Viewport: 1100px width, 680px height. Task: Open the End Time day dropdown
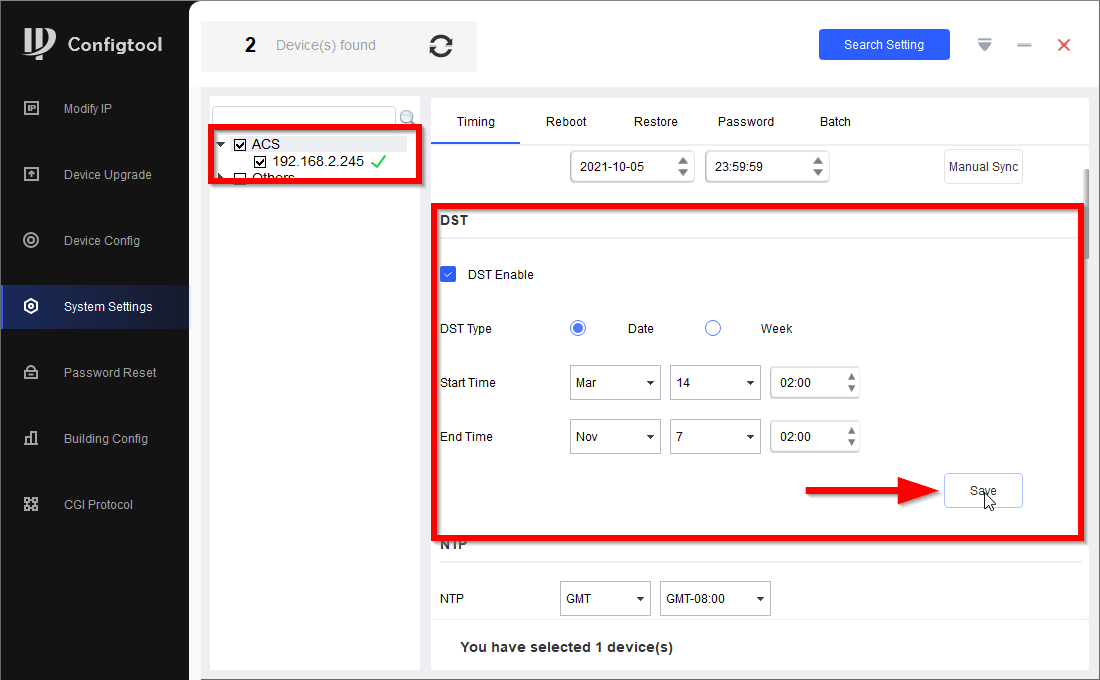pyautogui.click(x=715, y=437)
